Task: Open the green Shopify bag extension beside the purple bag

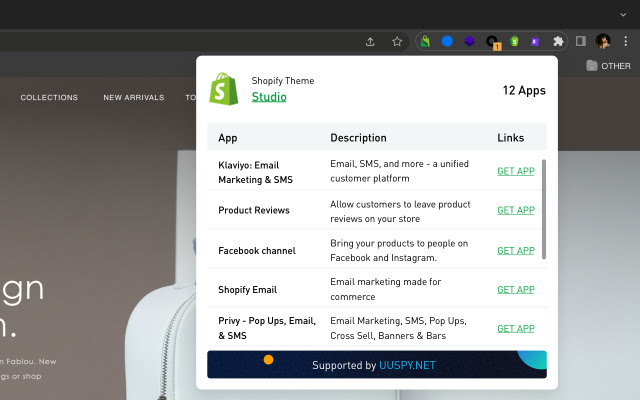Action: pyautogui.click(x=514, y=41)
